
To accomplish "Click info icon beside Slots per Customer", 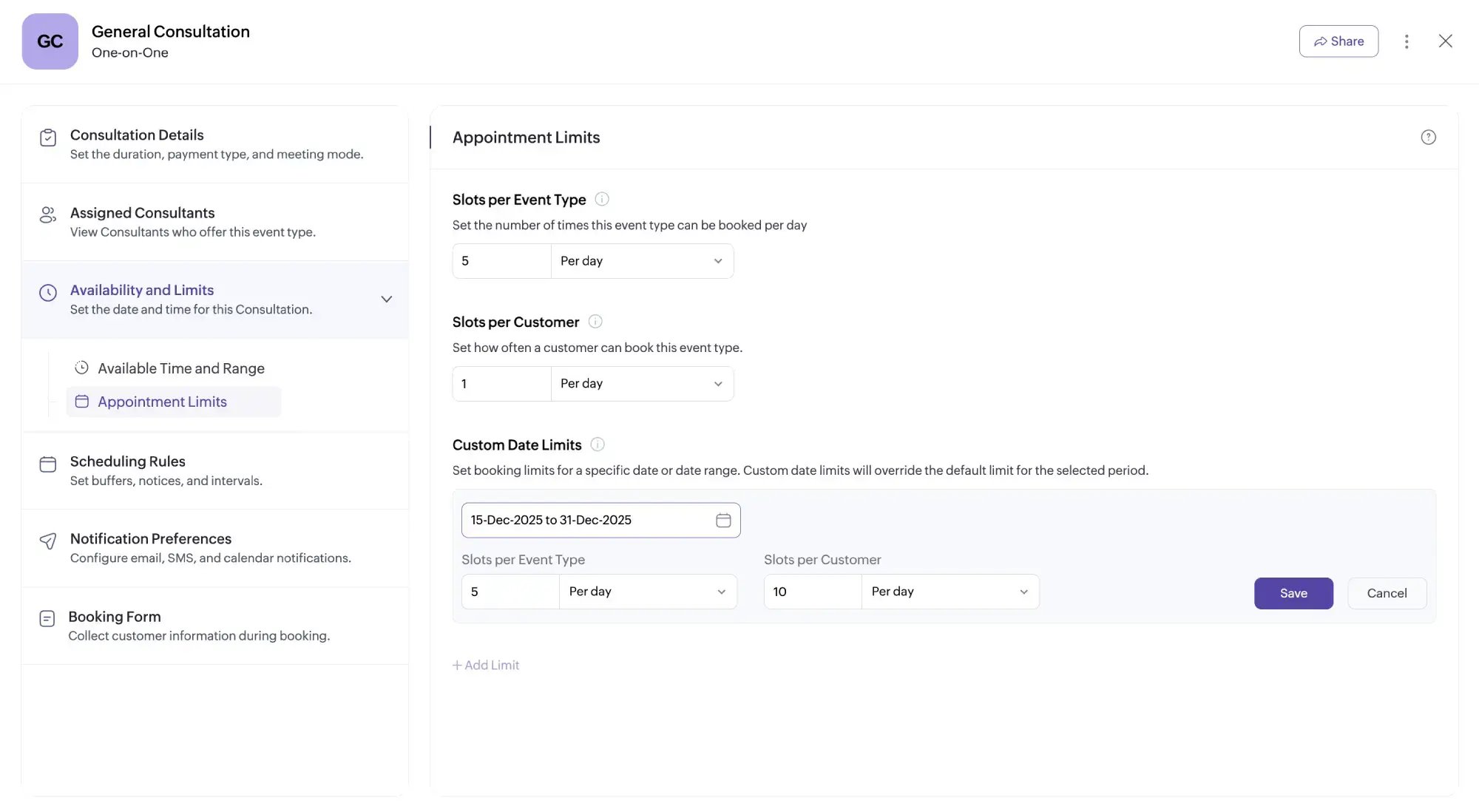I will [x=595, y=322].
